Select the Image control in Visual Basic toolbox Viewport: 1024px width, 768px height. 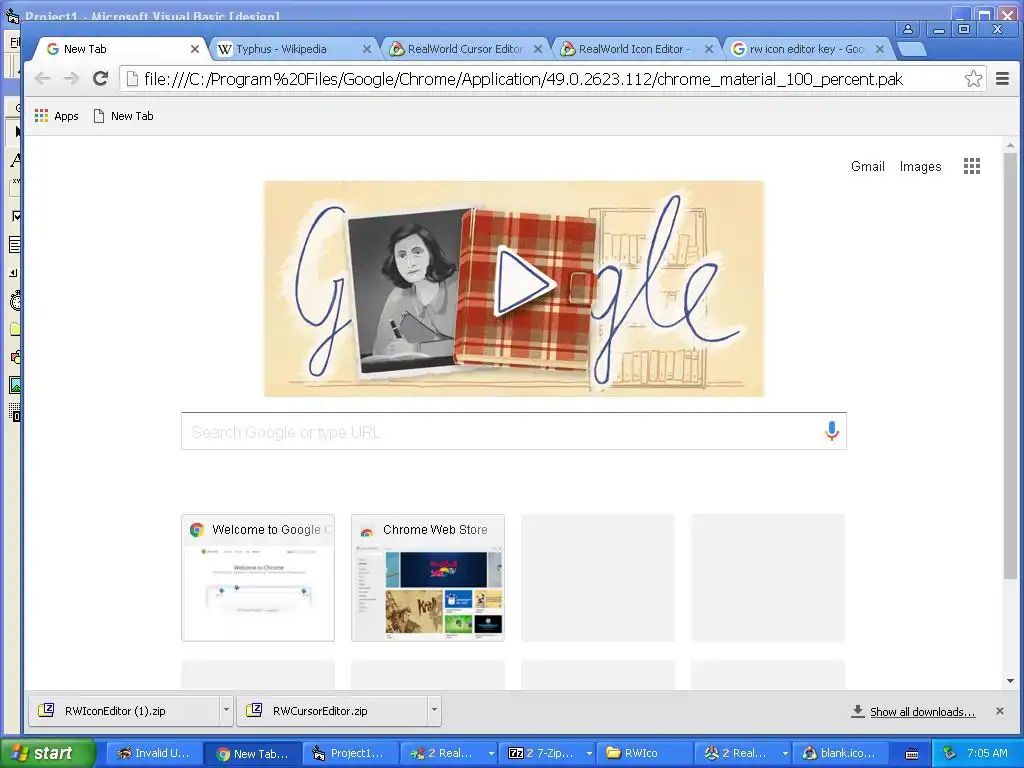click(x=16, y=385)
